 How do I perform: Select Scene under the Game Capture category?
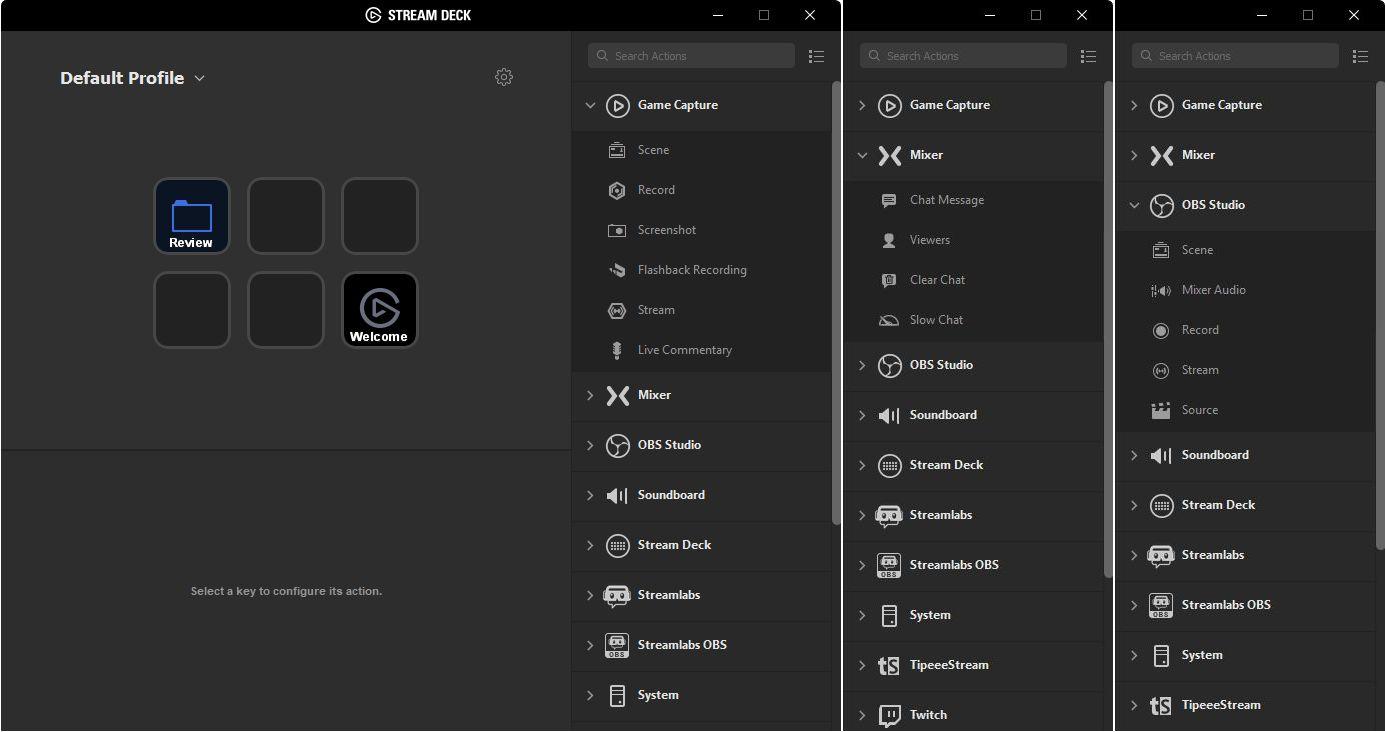(x=653, y=150)
